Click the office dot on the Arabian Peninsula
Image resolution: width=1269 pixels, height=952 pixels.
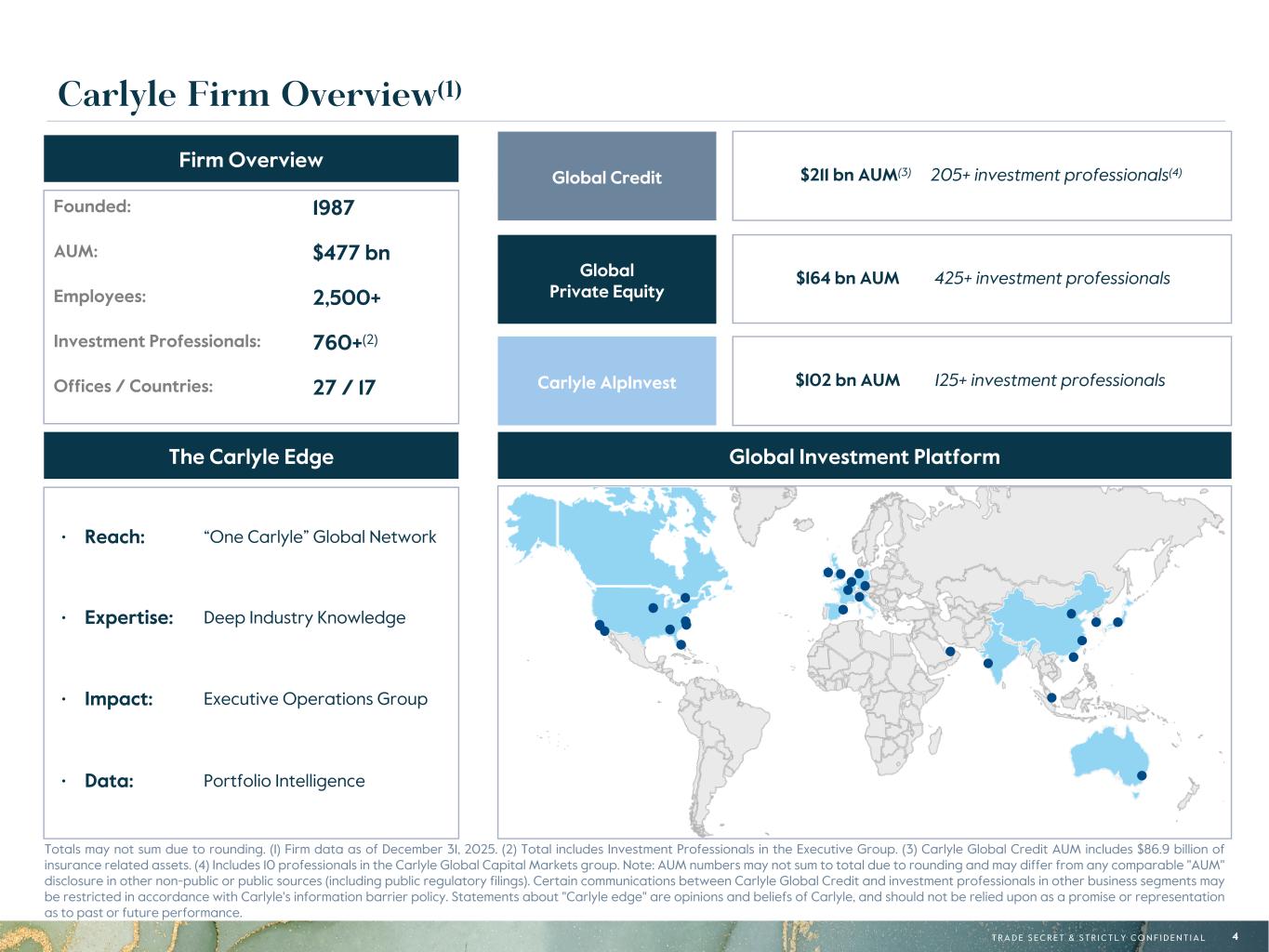click(x=950, y=652)
